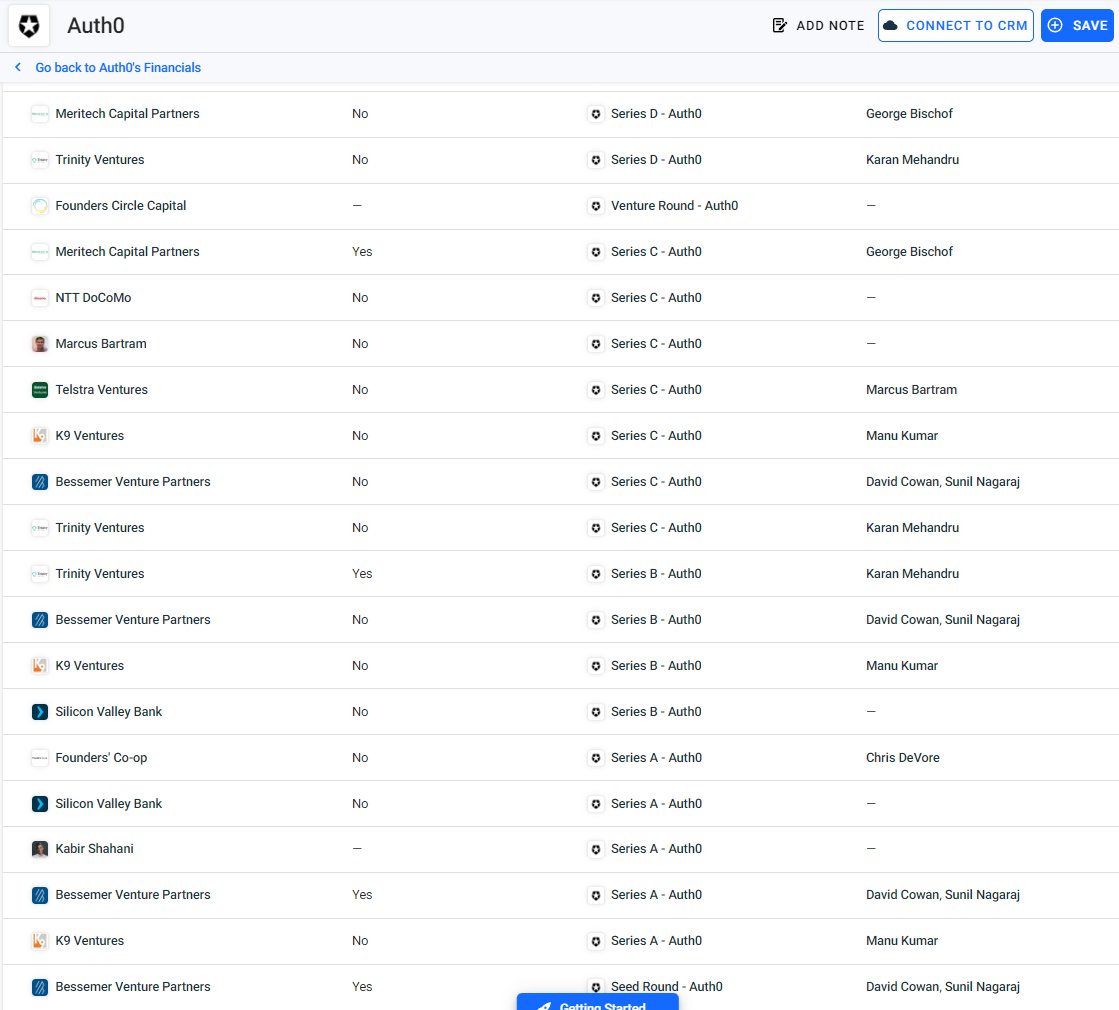Click the Auth0 page title

[x=96, y=26]
